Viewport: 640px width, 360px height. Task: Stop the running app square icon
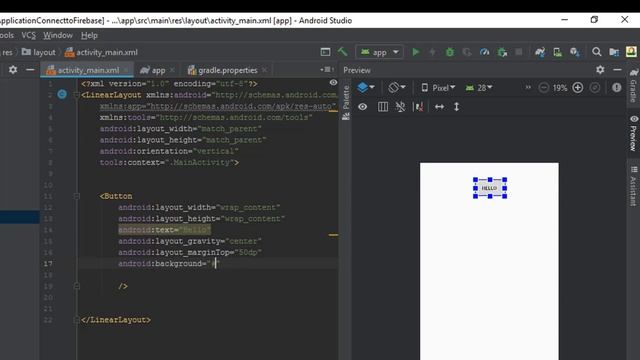tap(518, 52)
